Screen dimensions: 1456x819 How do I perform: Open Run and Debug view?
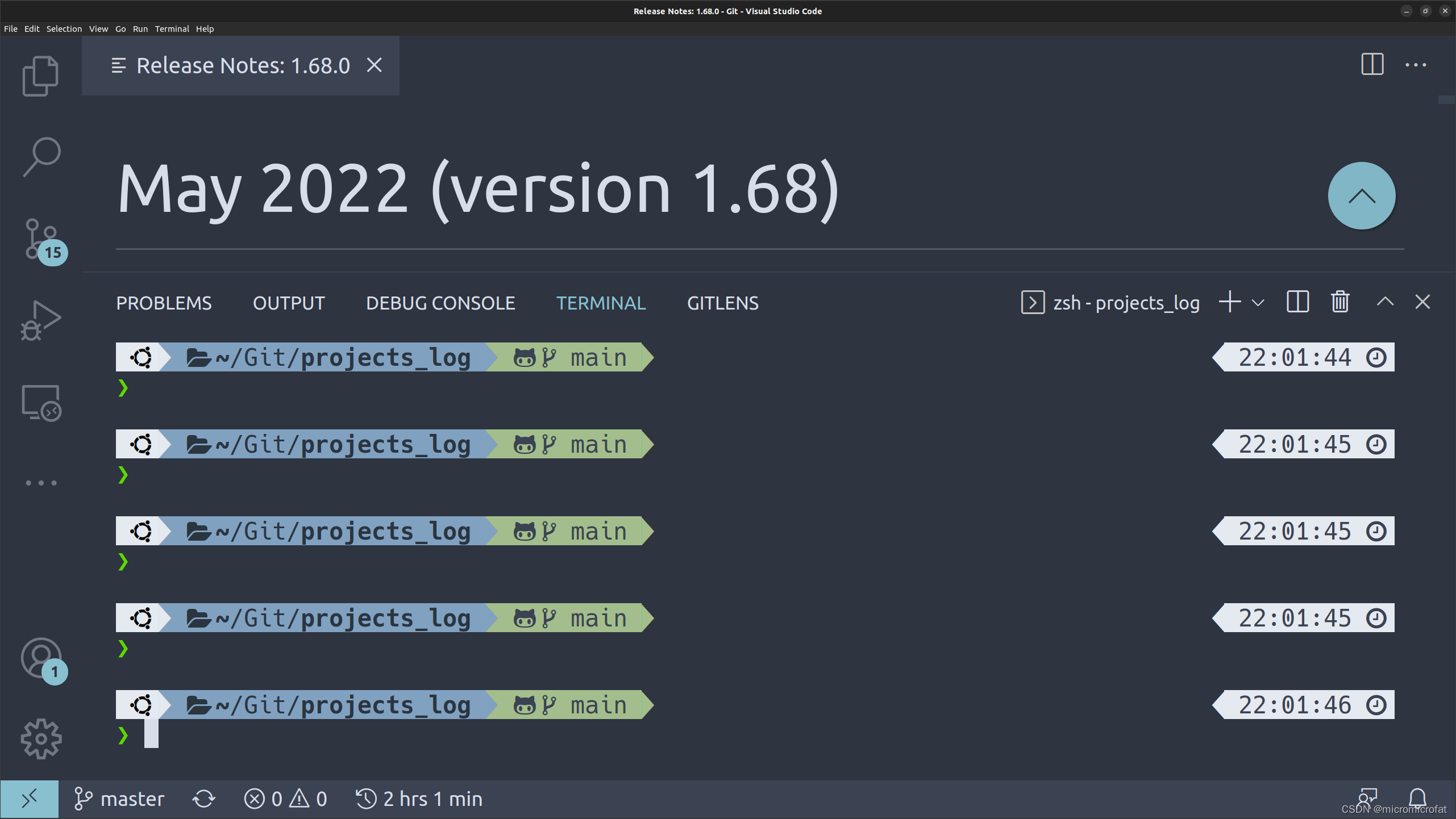(40, 321)
